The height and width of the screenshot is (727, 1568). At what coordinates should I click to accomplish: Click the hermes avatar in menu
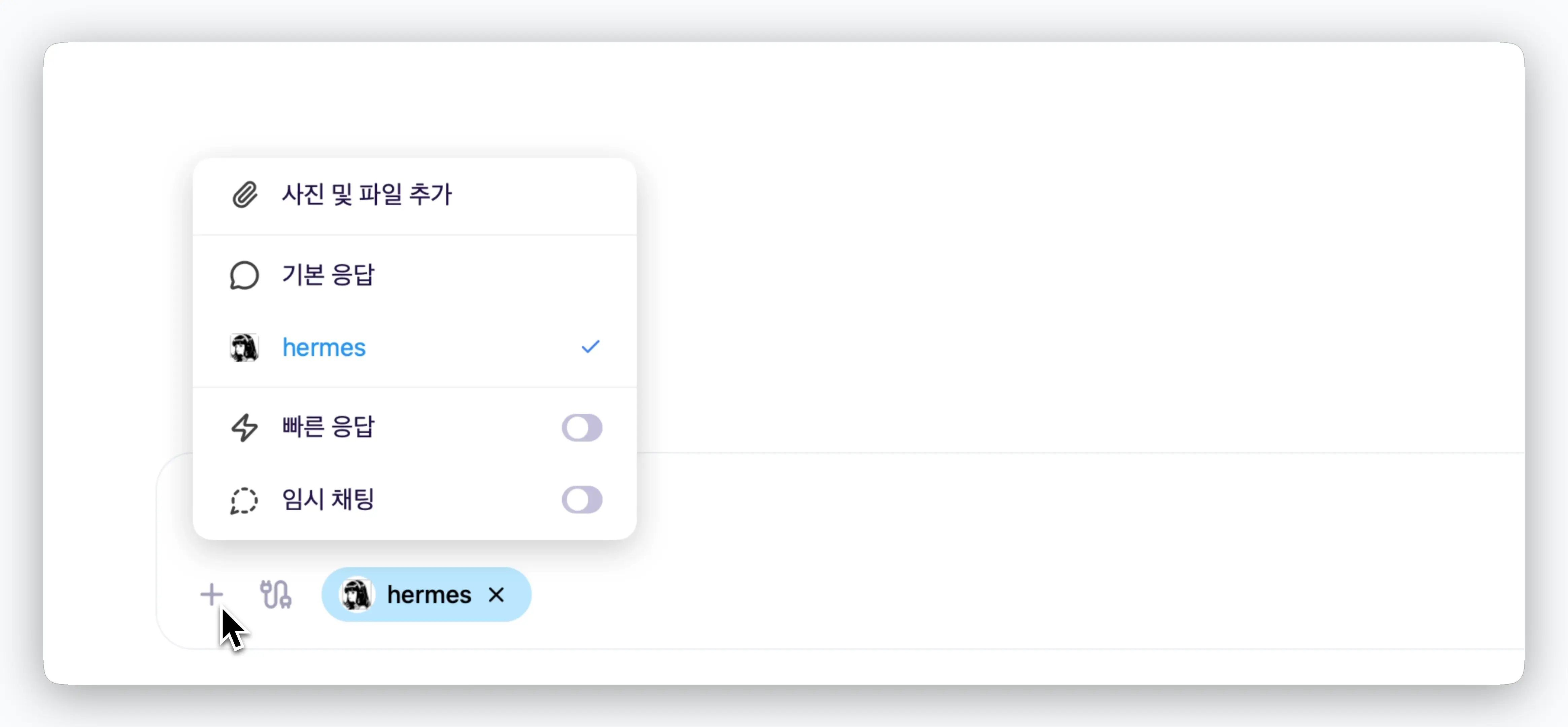click(x=244, y=347)
